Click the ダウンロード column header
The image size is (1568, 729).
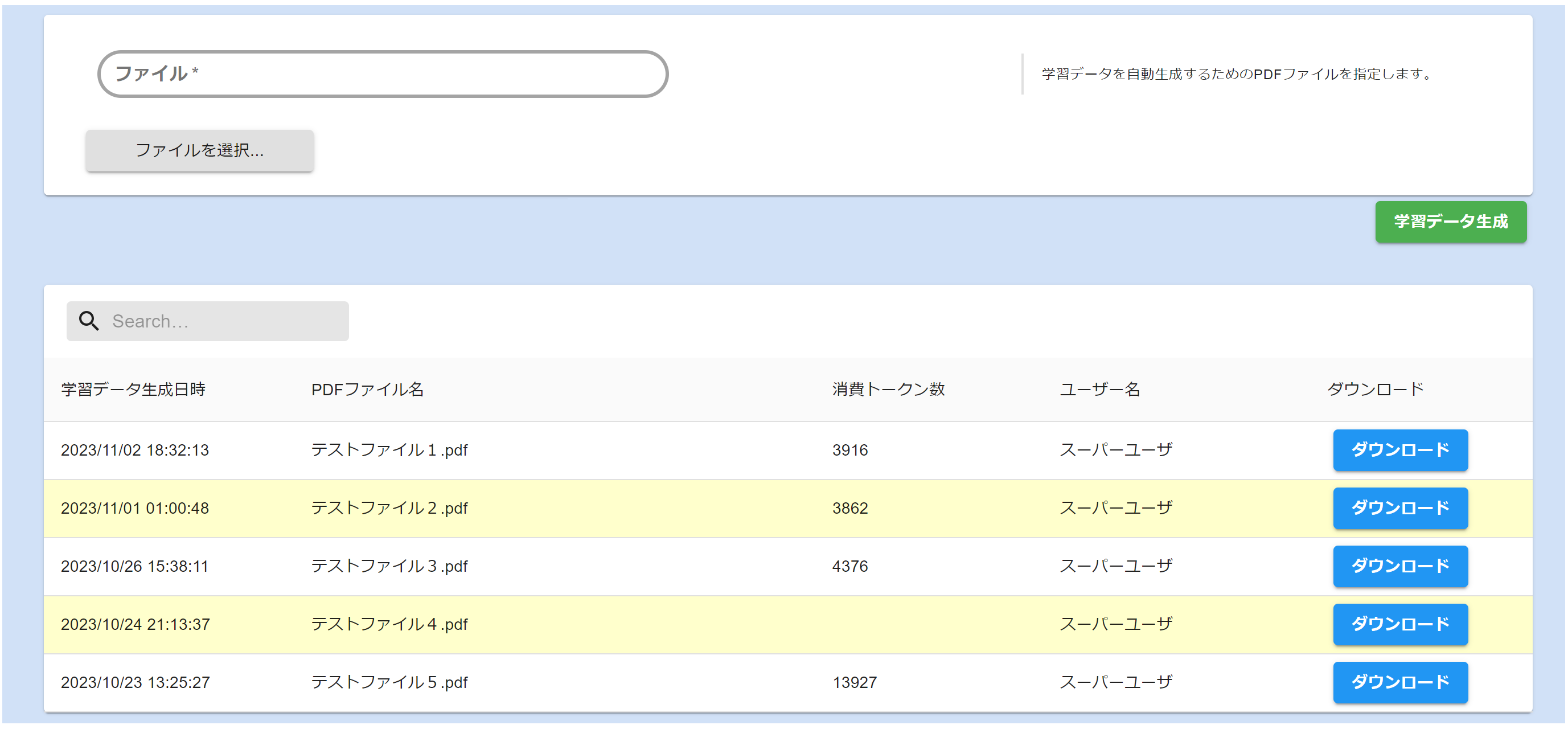point(1375,389)
